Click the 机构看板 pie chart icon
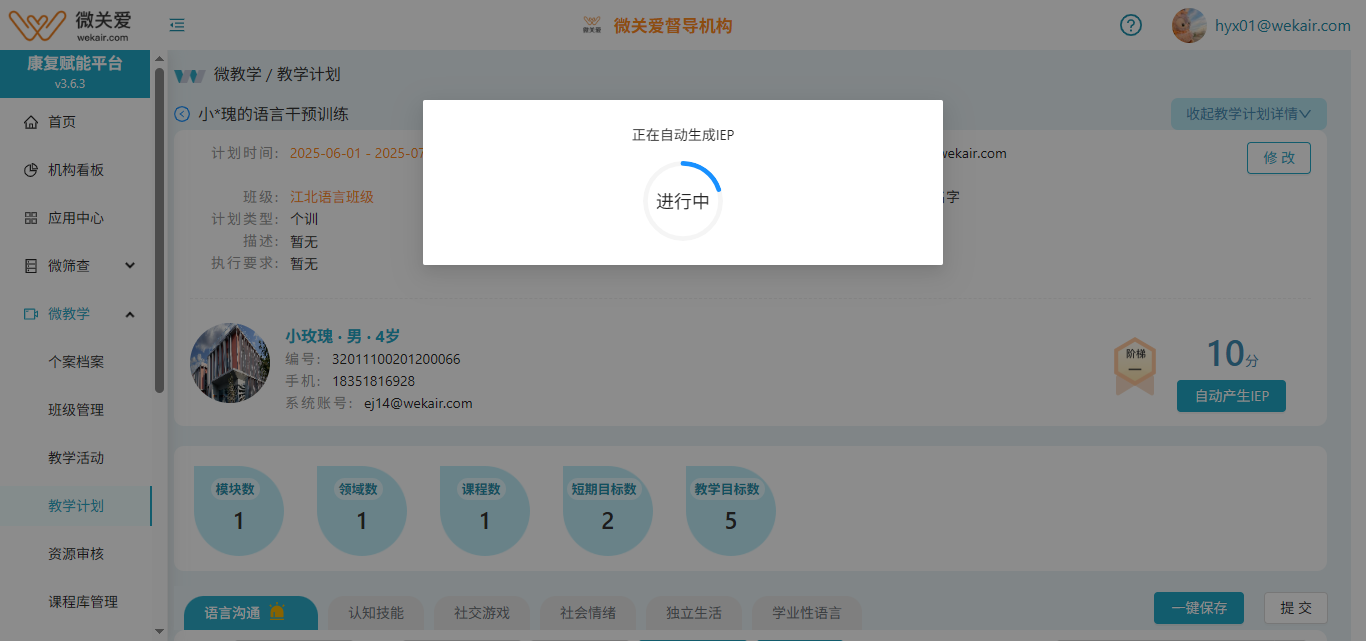The height and width of the screenshot is (641, 1366). tap(31, 170)
